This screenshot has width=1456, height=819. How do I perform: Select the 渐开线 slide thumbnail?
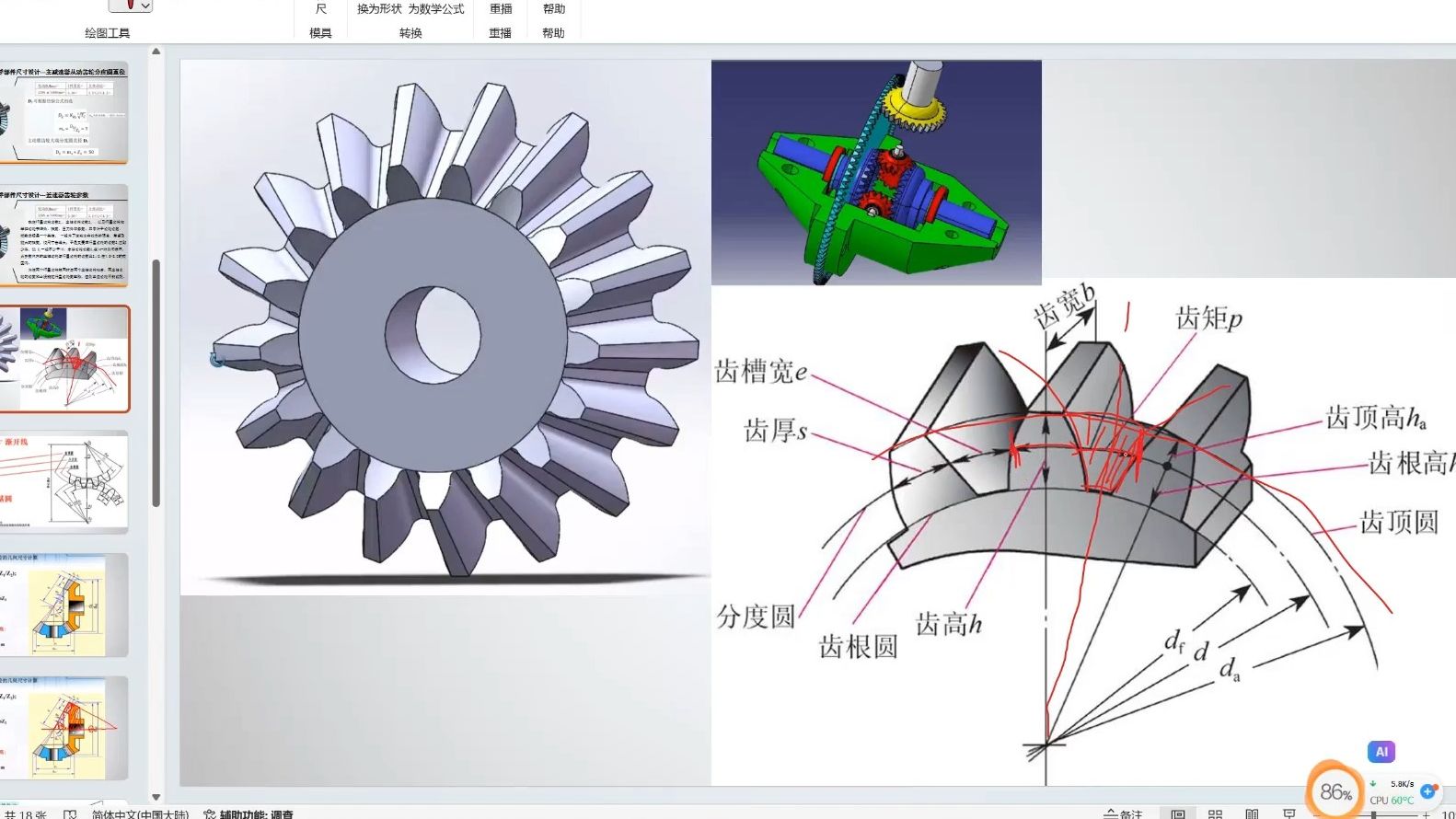pos(63,482)
